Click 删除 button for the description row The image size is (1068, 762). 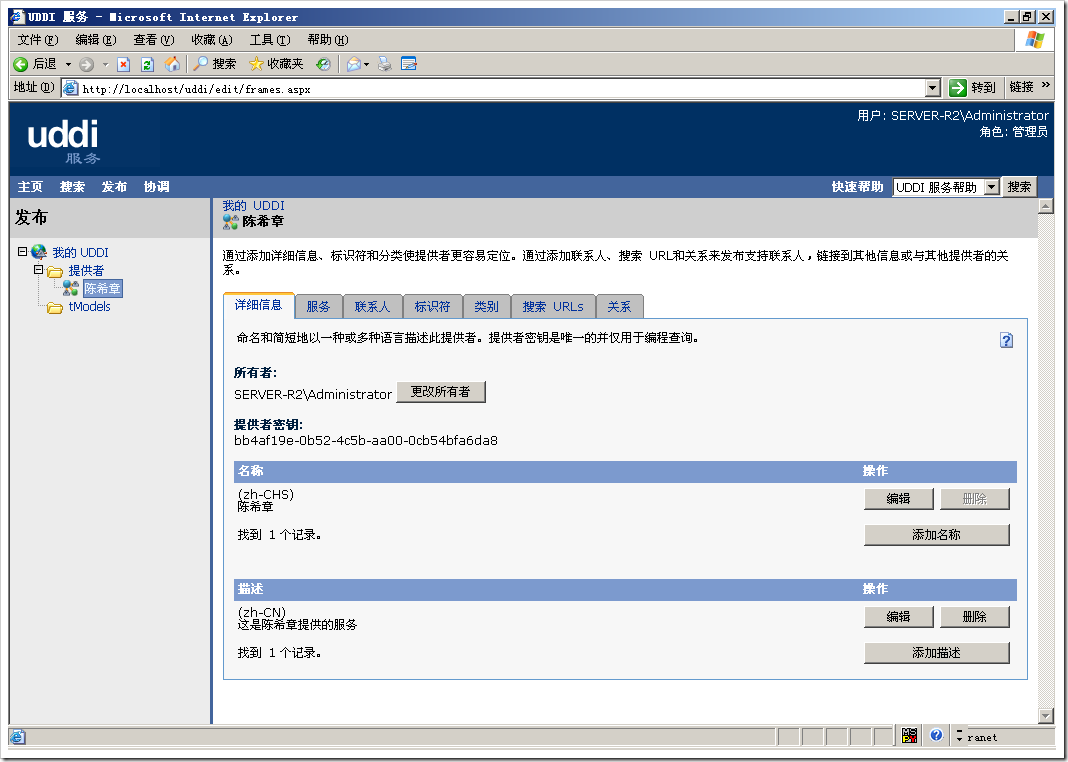click(x=975, y=616)
